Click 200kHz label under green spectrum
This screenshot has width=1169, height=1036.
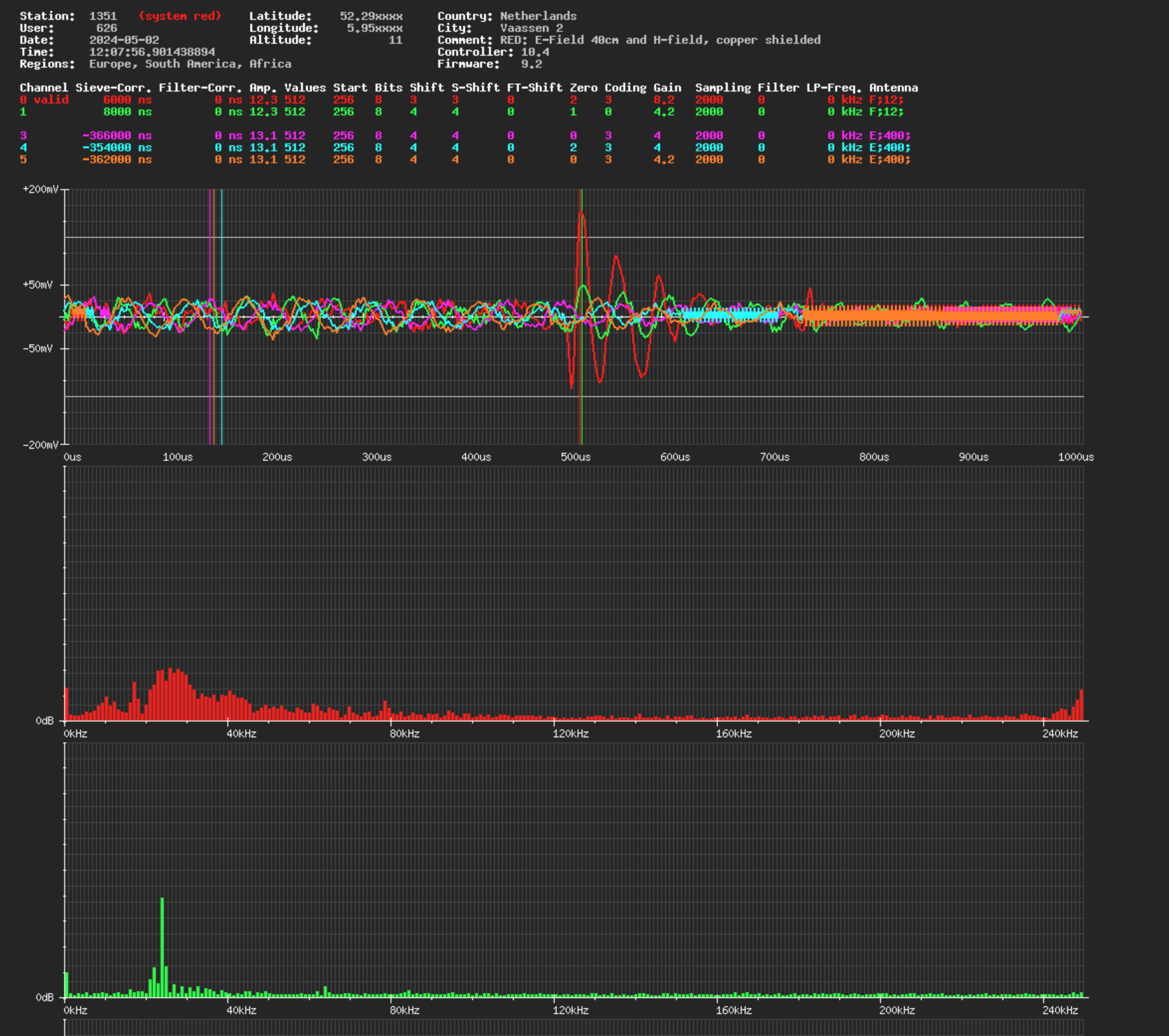(x=897, y=1010)
